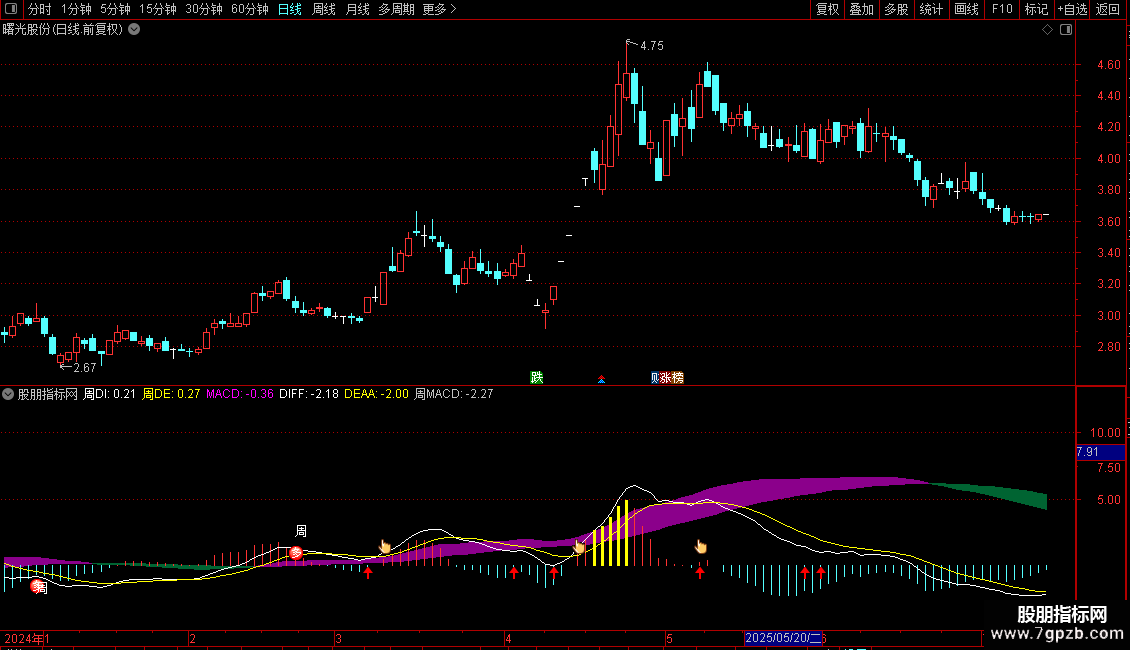Click the red 多 circle near 周 label

coord(295,553)
